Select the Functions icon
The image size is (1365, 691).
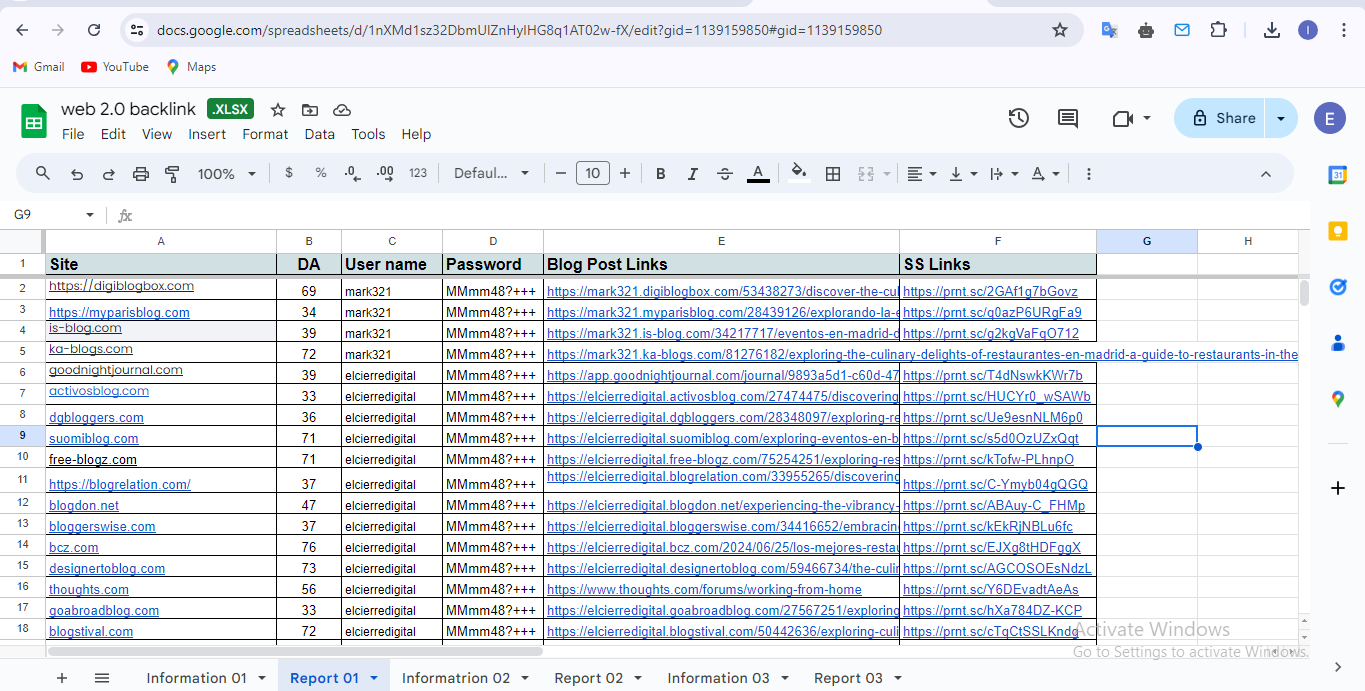tap(124, 214)
